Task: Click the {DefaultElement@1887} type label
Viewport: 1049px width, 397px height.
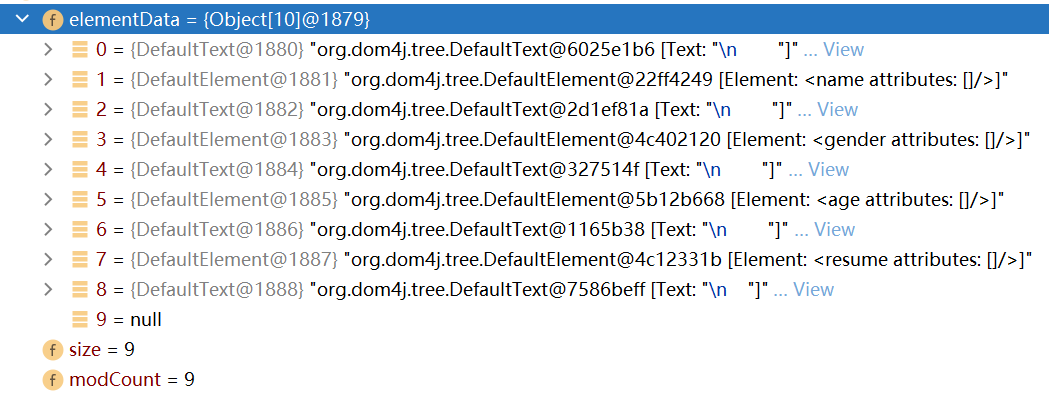Action: click(234, 260)
